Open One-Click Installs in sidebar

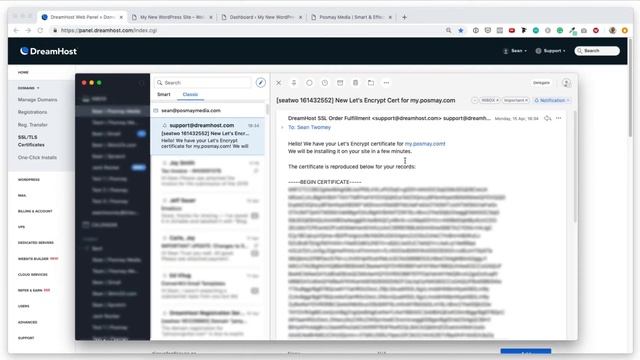tap(37, 157)
